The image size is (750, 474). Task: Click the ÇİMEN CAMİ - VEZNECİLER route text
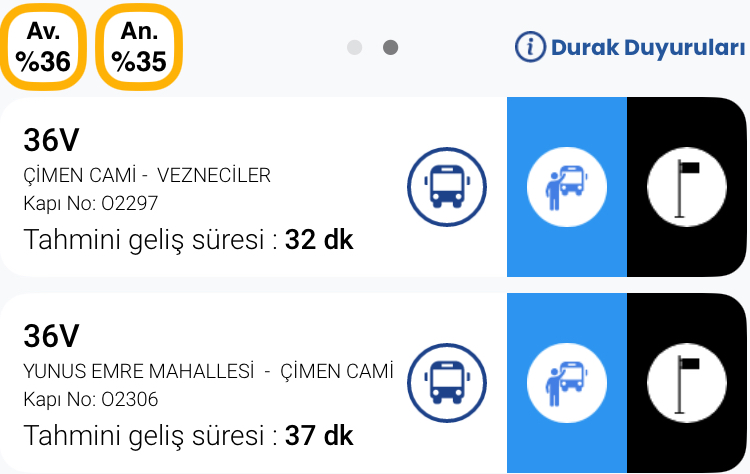point(146,176)
